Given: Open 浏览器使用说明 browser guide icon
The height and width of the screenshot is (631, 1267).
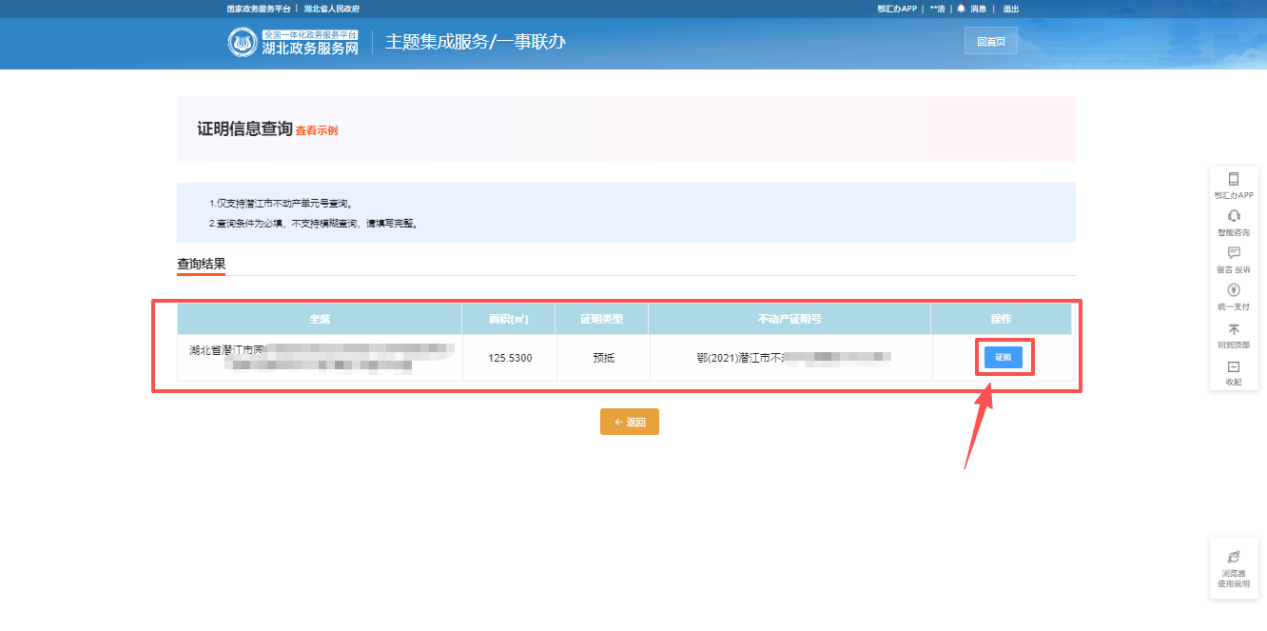Looking at the screenshot, I should pyautogui.click(x=1233, y=558).
